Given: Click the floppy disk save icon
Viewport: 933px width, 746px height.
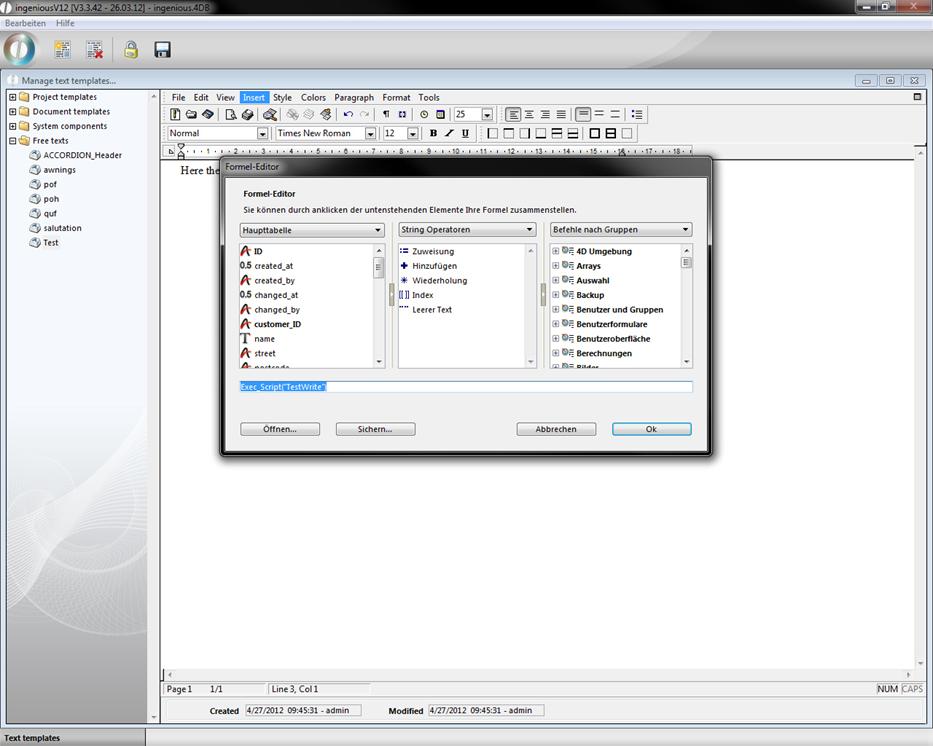Looking at the screenshot, I should [x=162, y=49].
